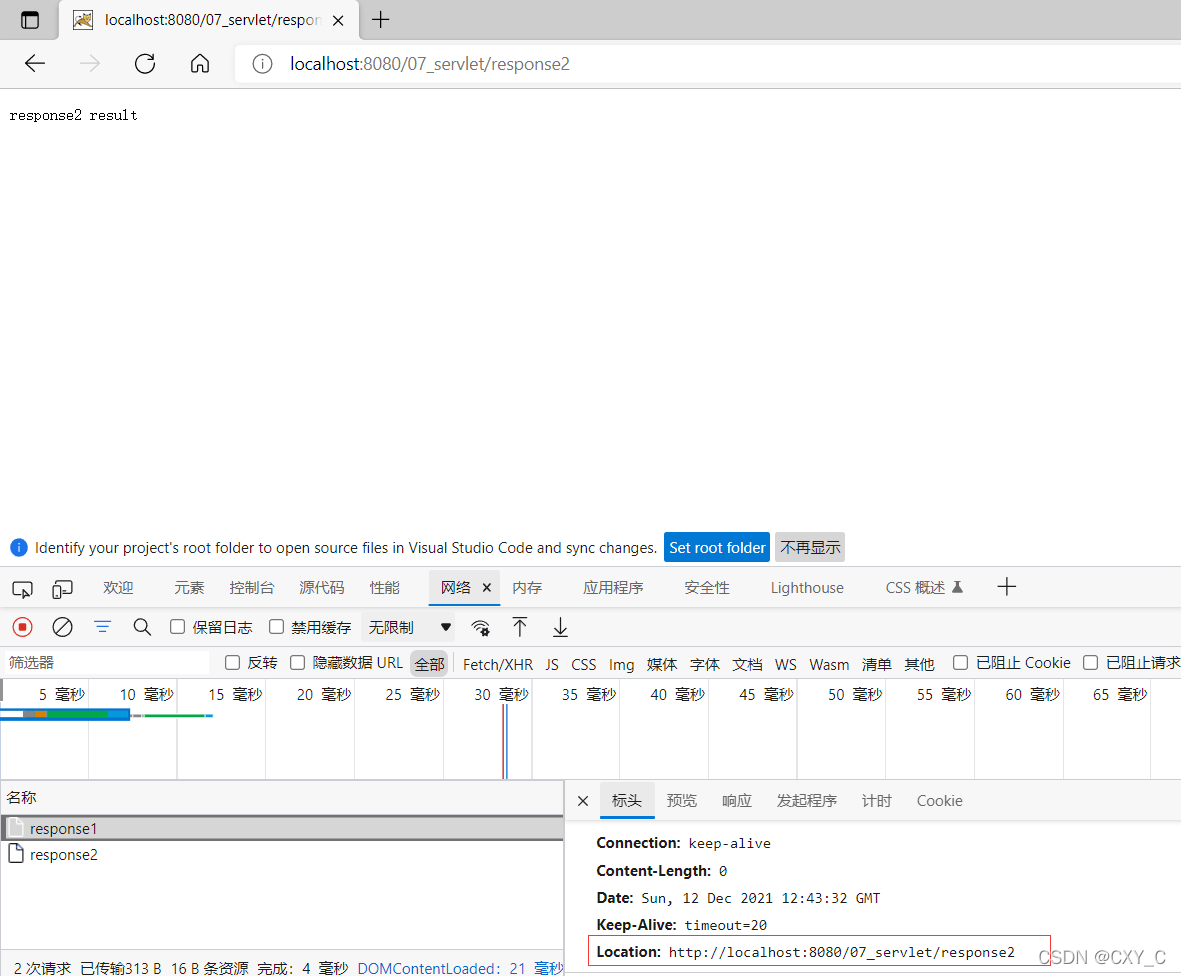1181x976 pixels.
Task: Import HAR file with upload arrow
Action: [x=520, y=627]
